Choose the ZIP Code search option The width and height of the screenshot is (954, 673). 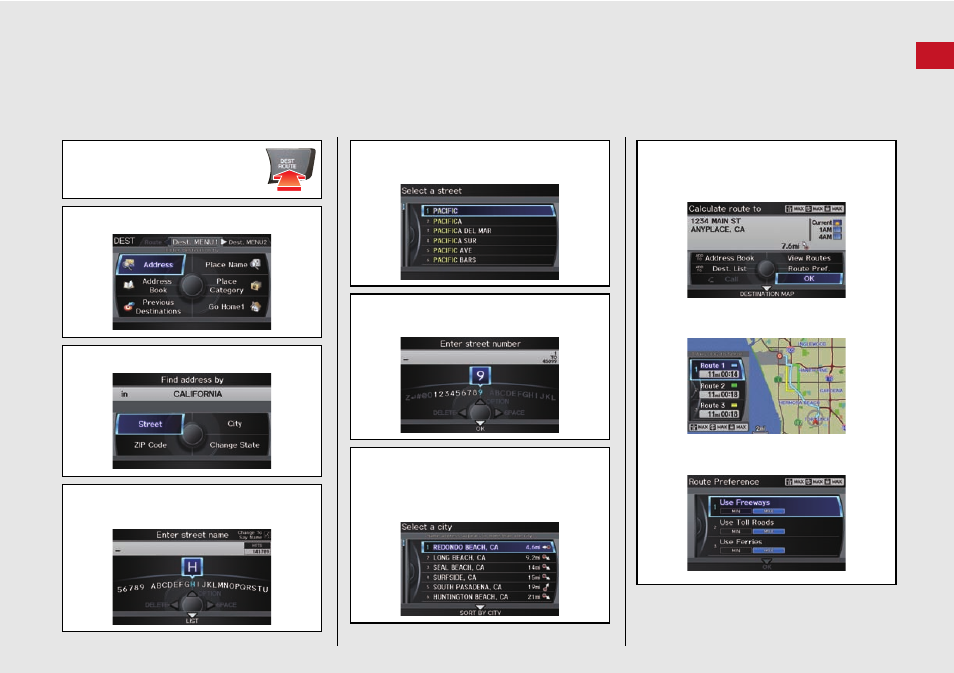pyautogui.click(x=150, y=445)
